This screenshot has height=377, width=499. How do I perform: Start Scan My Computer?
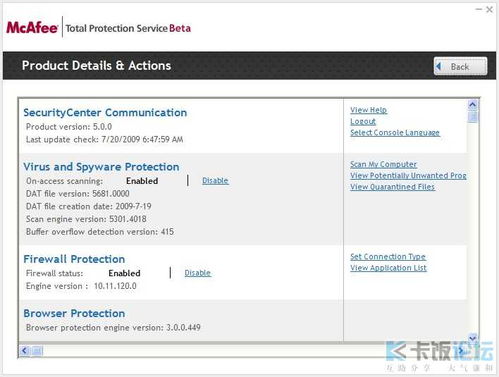(x=383, y=164)
